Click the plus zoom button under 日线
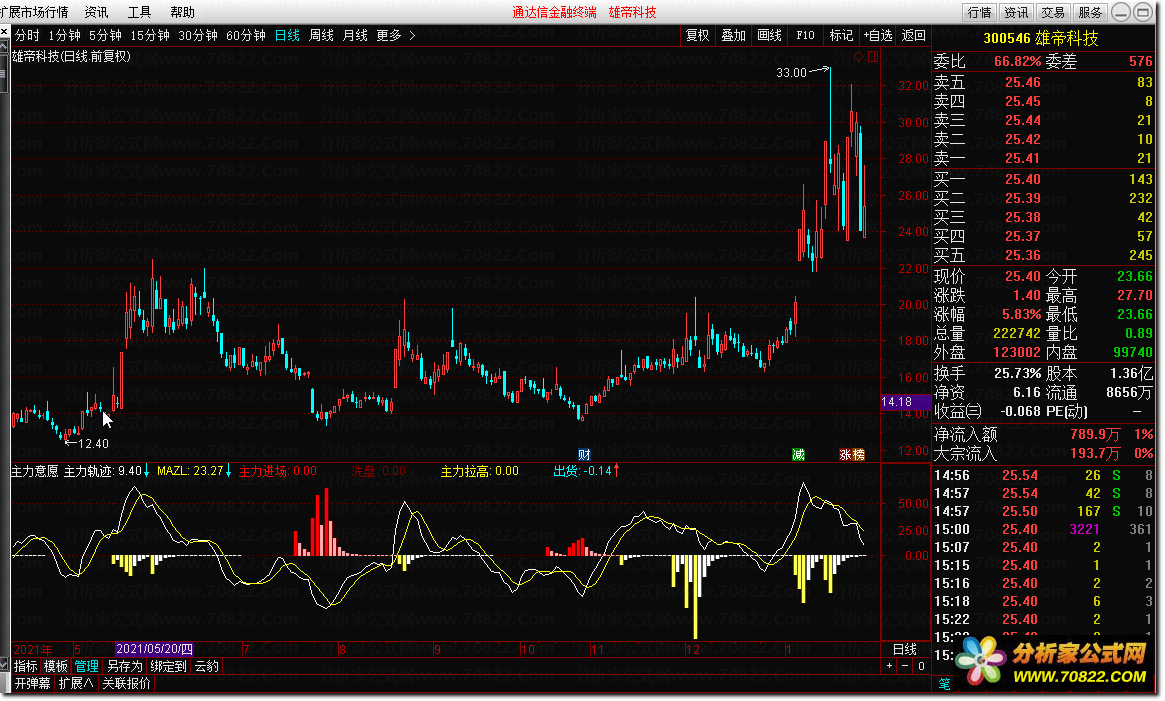This screenshot has width=1165, height=701. coord(889,666)
